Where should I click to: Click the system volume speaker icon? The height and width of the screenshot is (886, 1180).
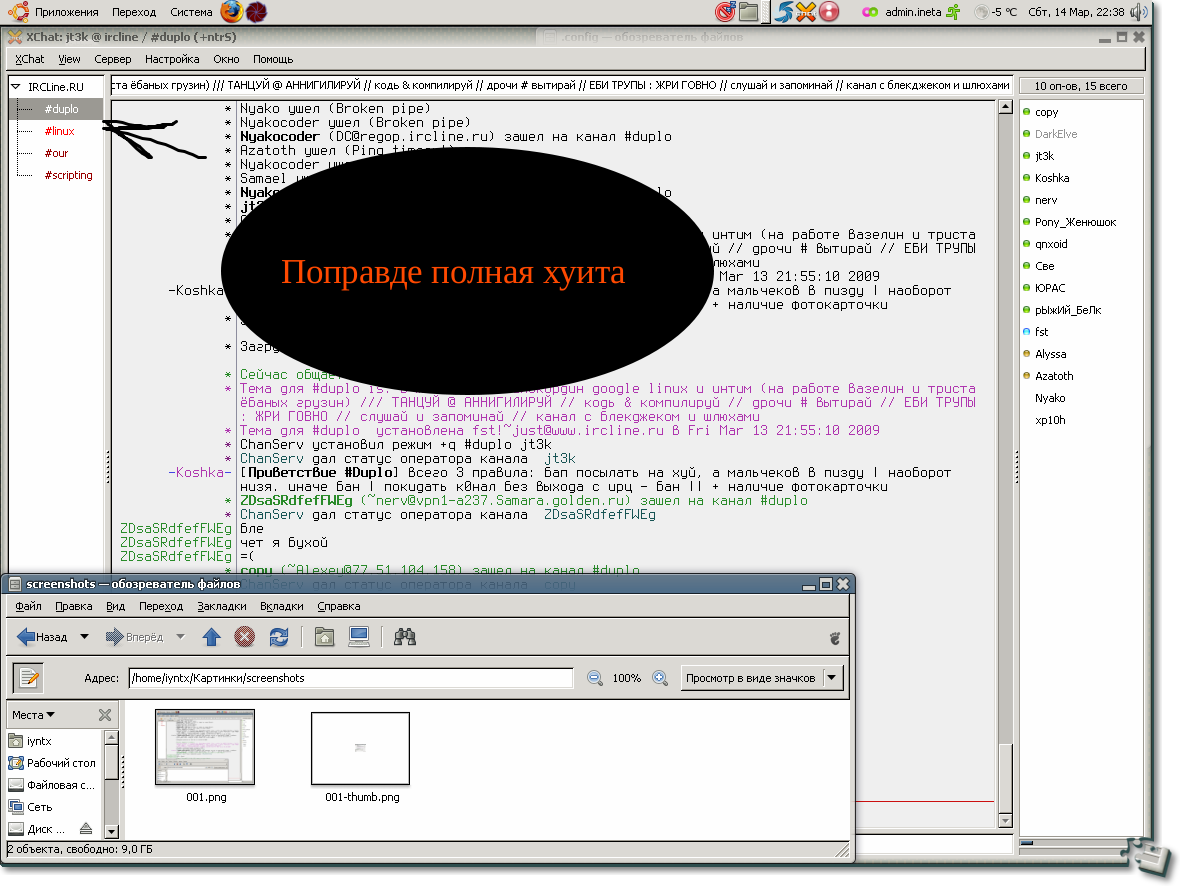coord(1139,12)
